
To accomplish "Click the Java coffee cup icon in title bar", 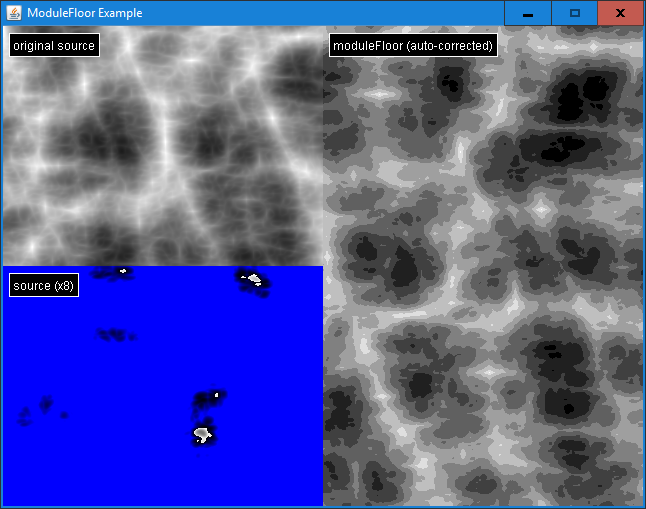I will click(x=13, y=13).
